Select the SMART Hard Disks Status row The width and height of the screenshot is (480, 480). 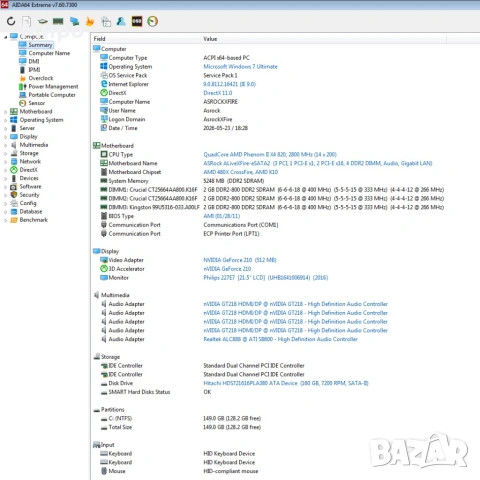[x=155, y=392]
